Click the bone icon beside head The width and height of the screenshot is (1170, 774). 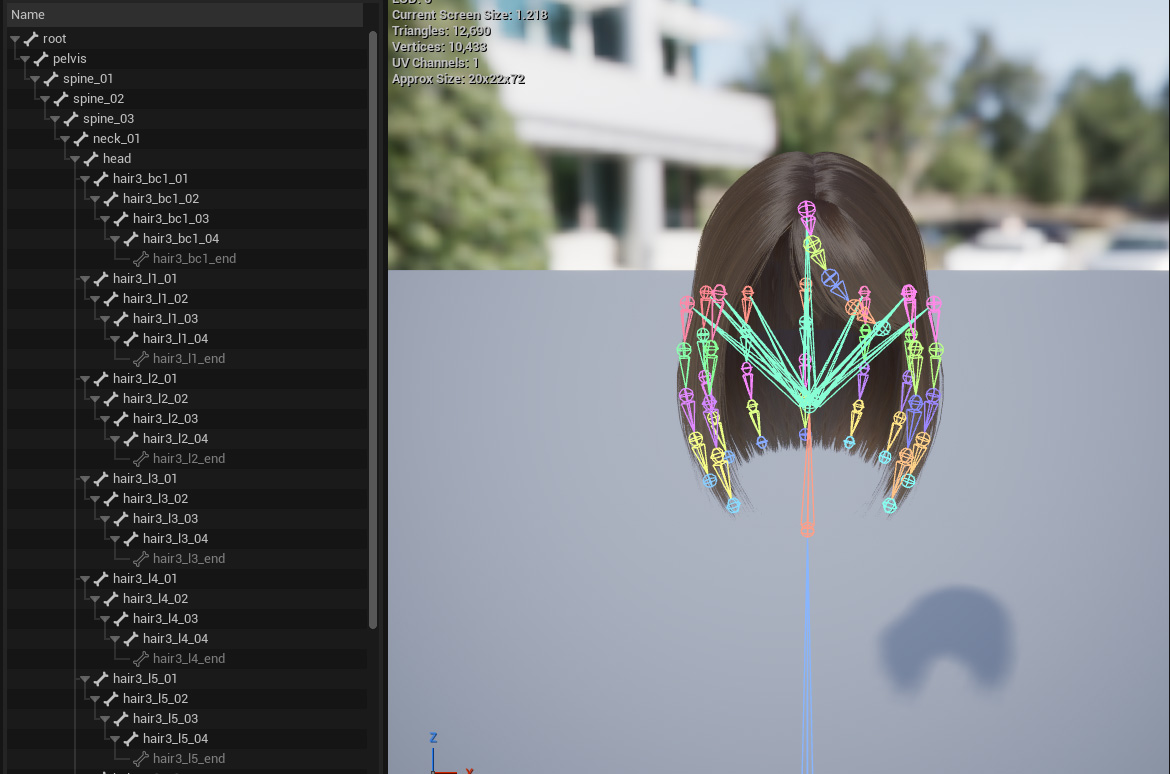[x=90, y=159]
